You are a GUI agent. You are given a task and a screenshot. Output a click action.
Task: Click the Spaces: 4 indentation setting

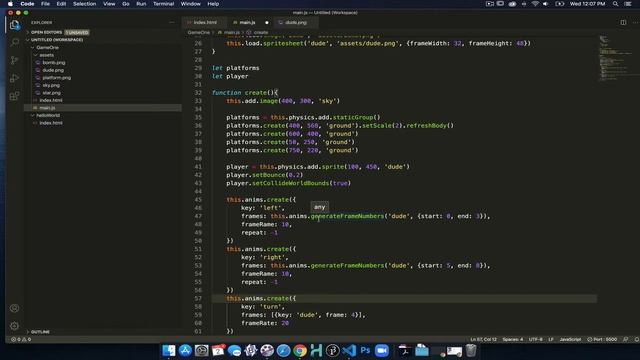(513, 339)
